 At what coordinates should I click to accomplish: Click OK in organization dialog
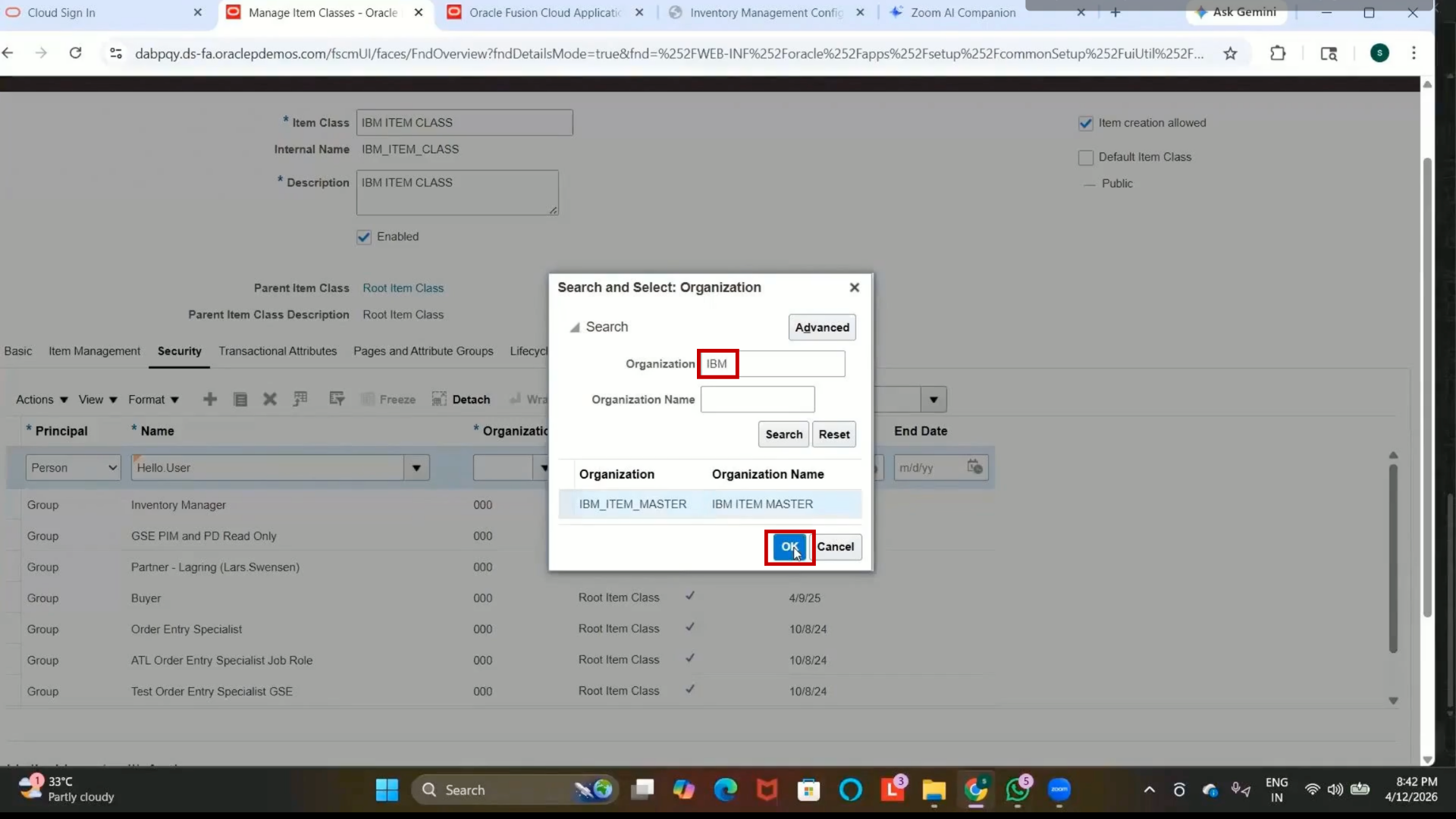789,547
